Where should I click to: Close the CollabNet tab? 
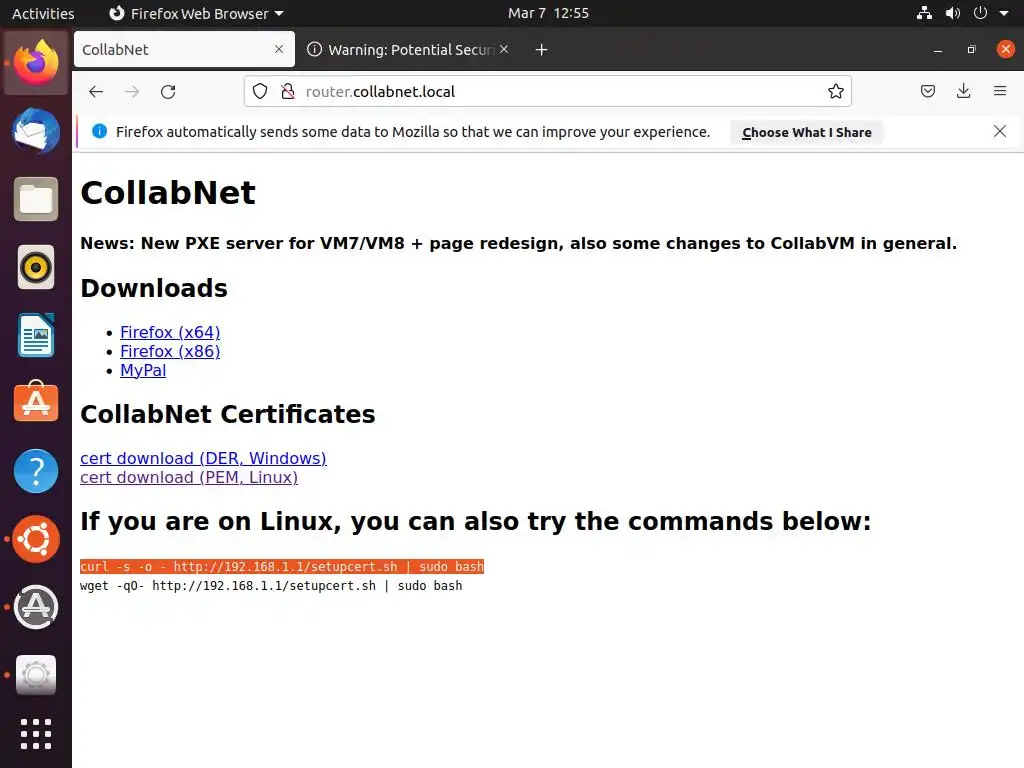click(x=279, y=49)
